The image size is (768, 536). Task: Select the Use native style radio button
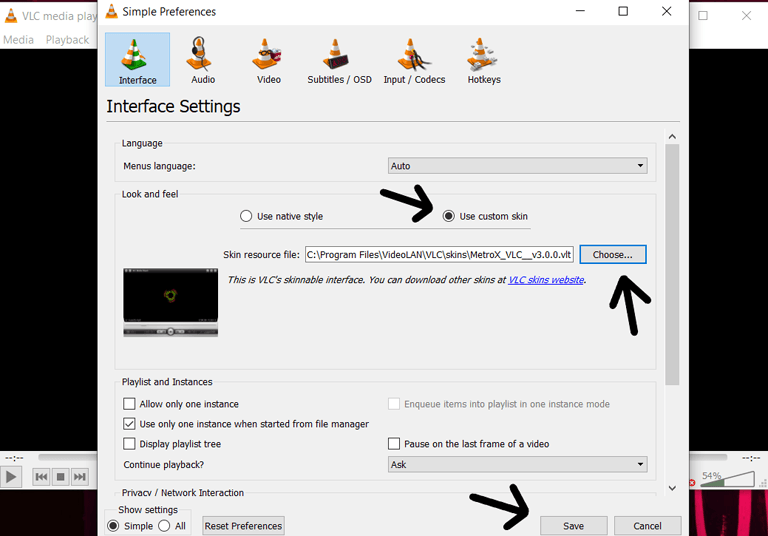tap(246, 216)
